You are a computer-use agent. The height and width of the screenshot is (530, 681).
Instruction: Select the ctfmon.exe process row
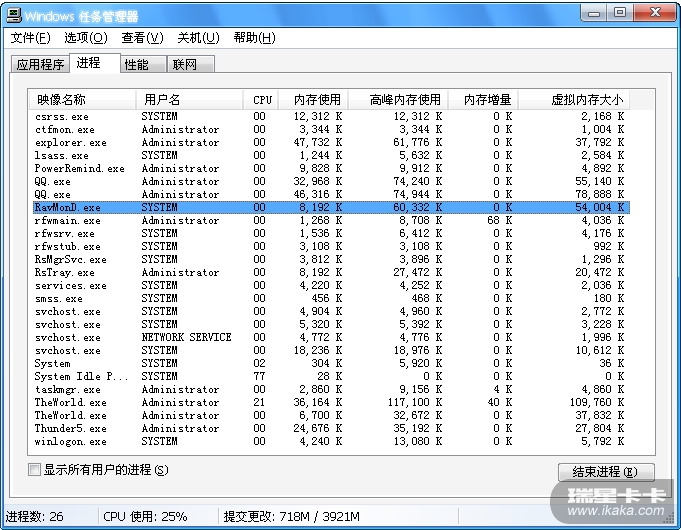pos(331,129)
